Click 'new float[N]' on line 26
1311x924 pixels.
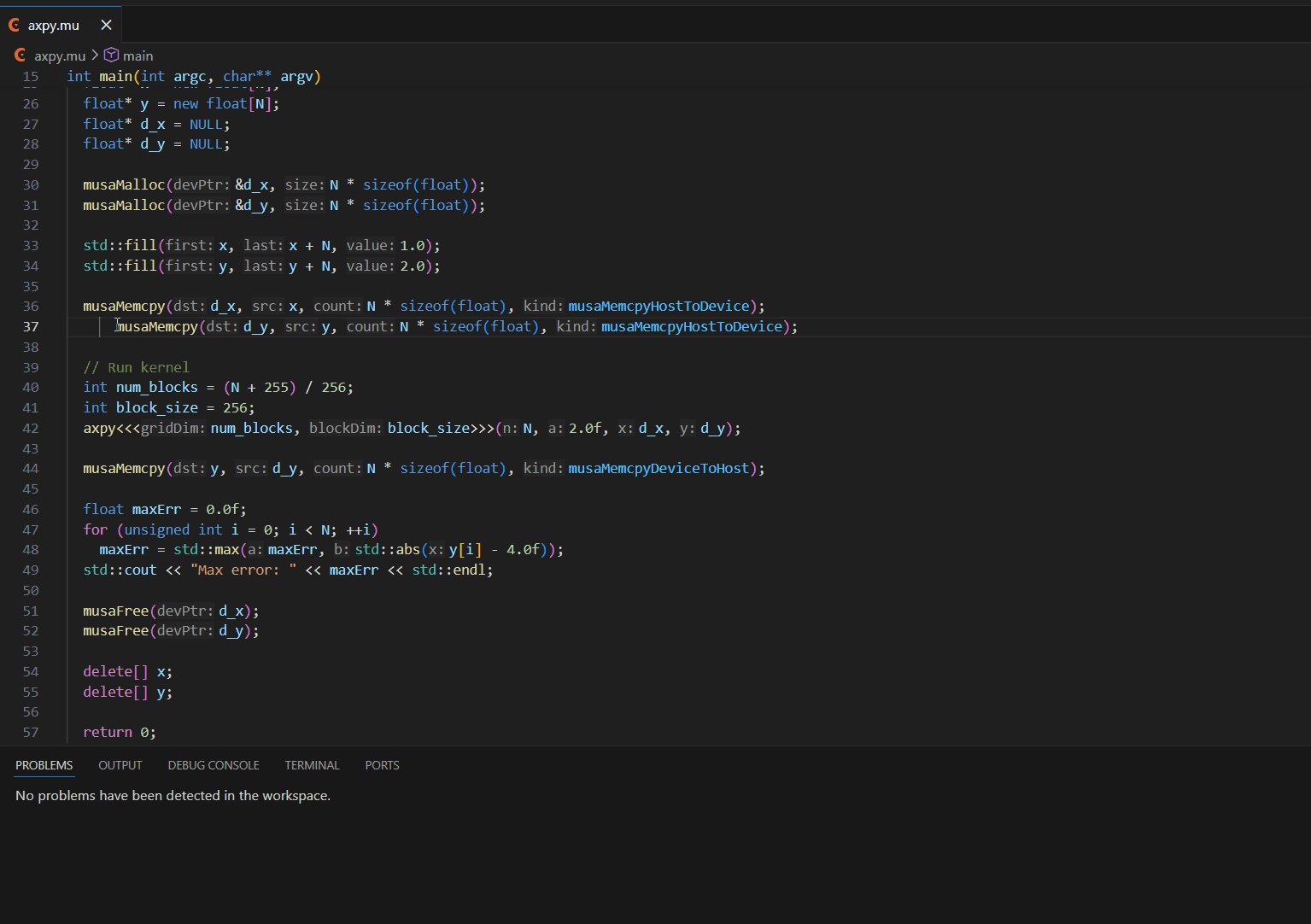223,103
